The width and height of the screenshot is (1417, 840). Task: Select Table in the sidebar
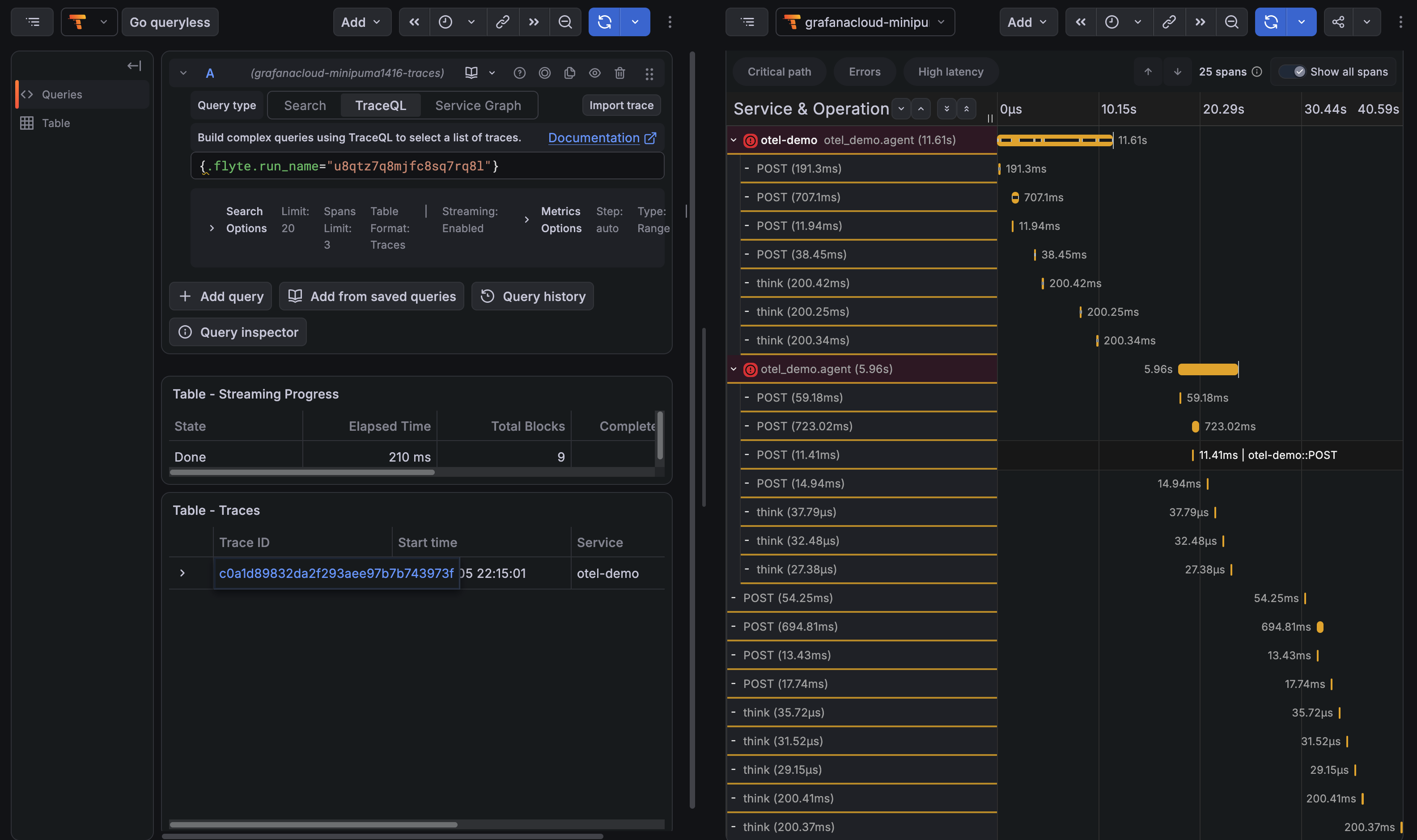(83, 123)
